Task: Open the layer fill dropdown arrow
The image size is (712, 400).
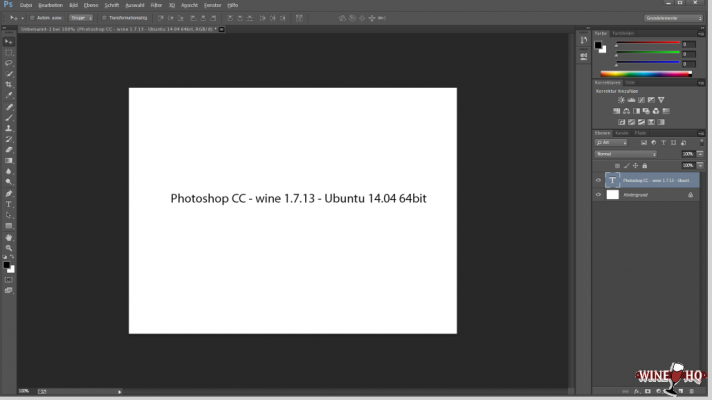Action: (700, 166)
